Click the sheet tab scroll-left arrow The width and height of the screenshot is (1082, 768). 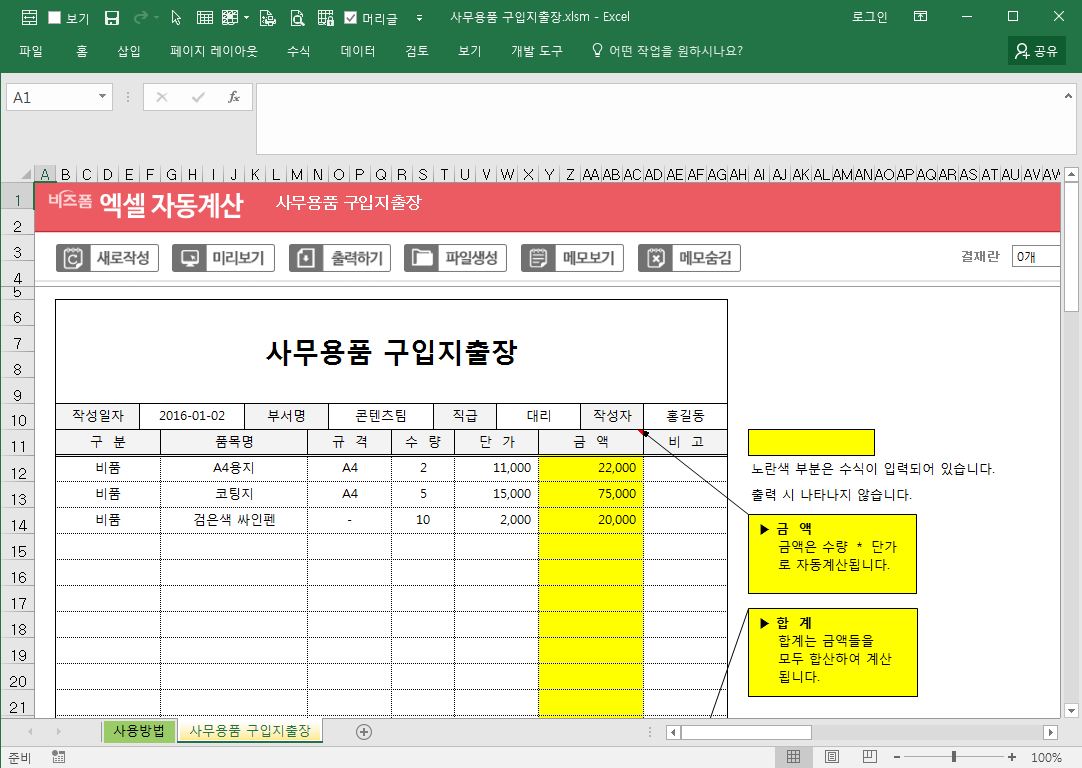click(30, 731)
